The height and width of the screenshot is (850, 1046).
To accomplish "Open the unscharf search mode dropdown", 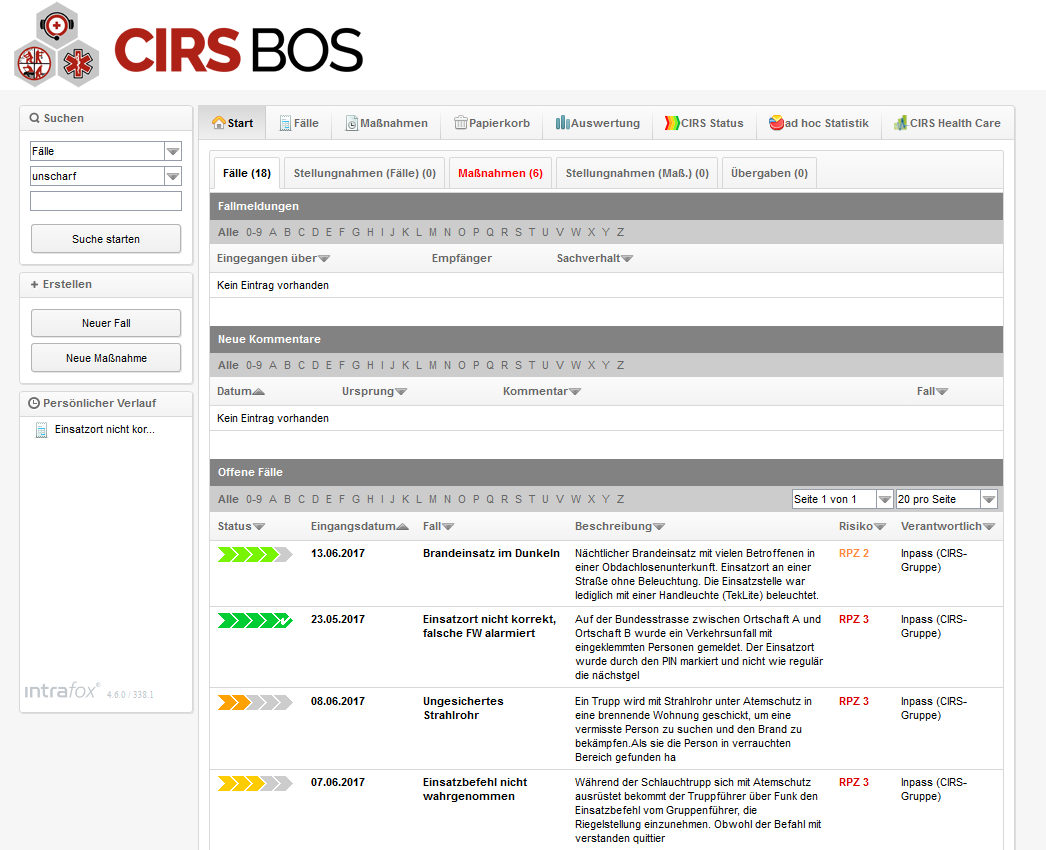I will (173, 176).
